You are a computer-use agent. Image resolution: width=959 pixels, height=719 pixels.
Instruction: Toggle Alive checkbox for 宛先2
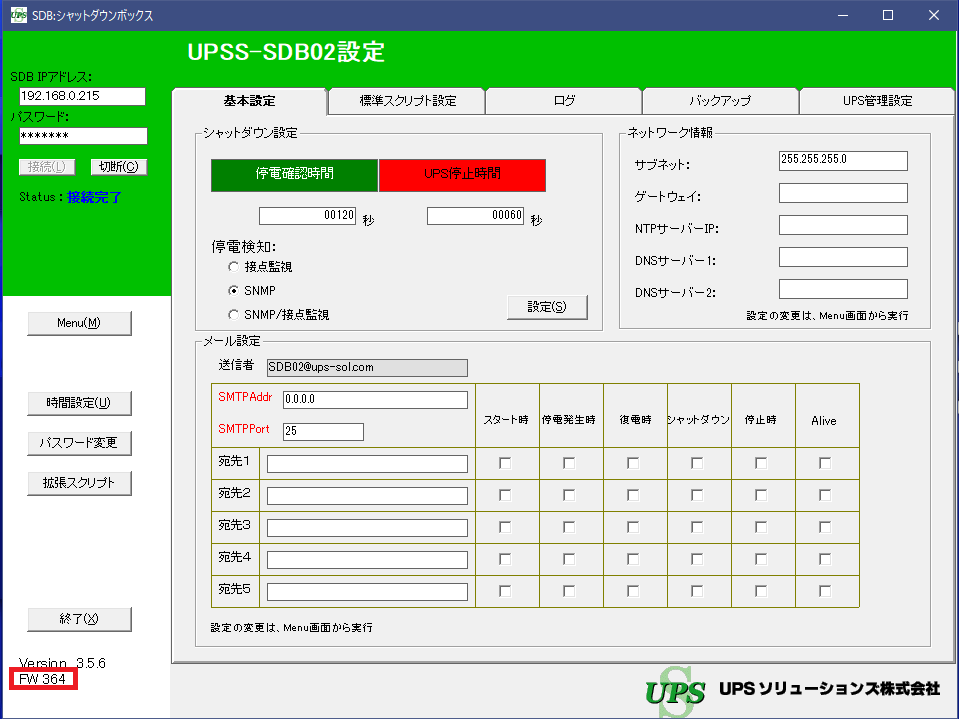click(x=825, y=495)
